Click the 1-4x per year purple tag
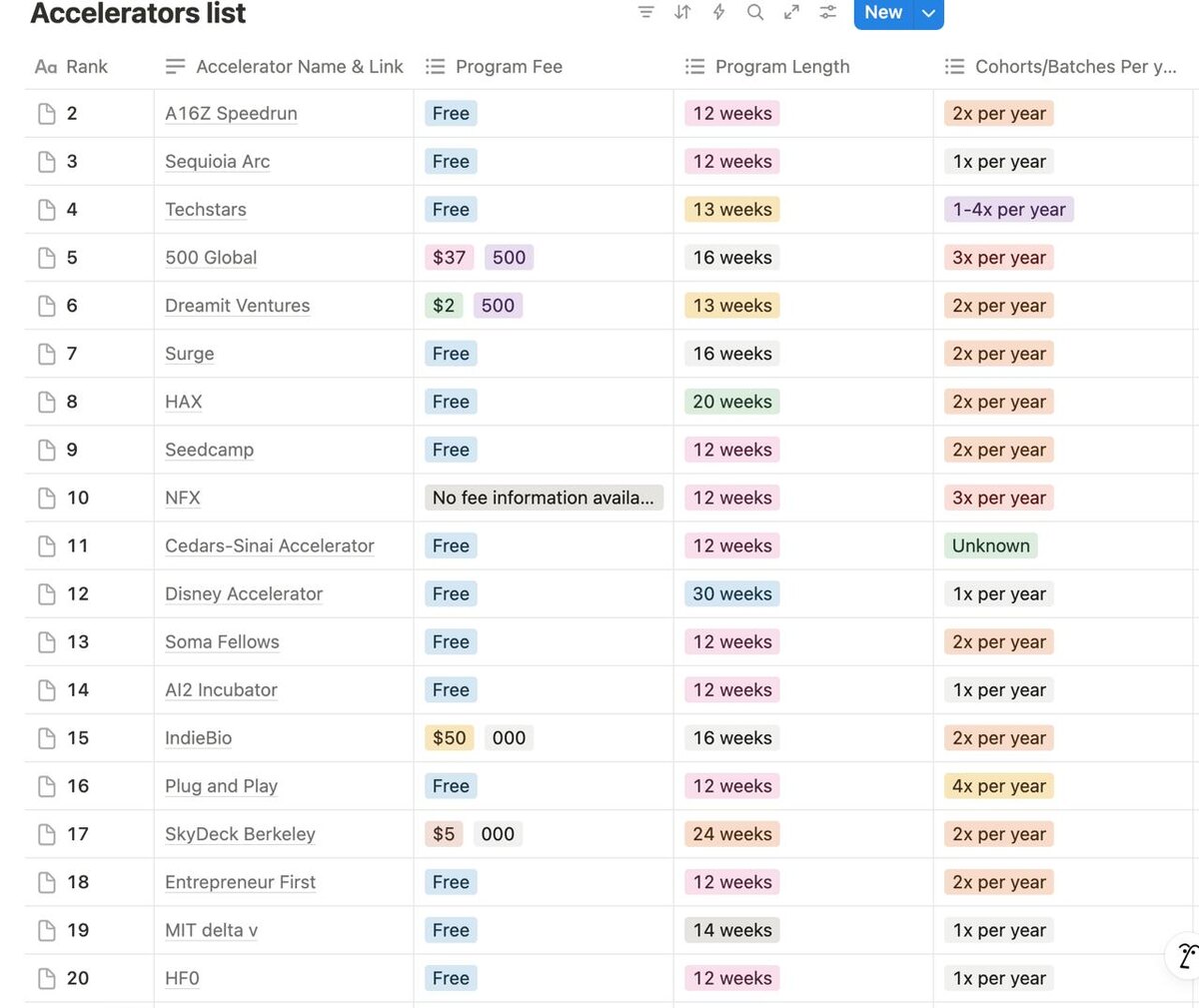Screen dimensions: 1199x1008 [x=1009, y=210]
